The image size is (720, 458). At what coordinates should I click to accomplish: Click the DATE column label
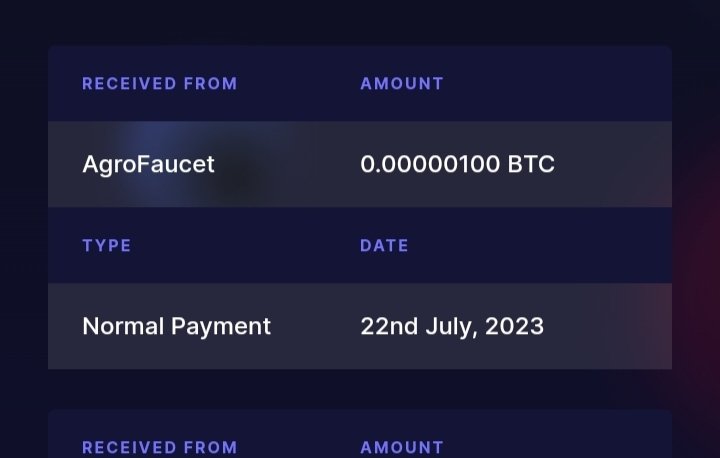pos(384,246)
